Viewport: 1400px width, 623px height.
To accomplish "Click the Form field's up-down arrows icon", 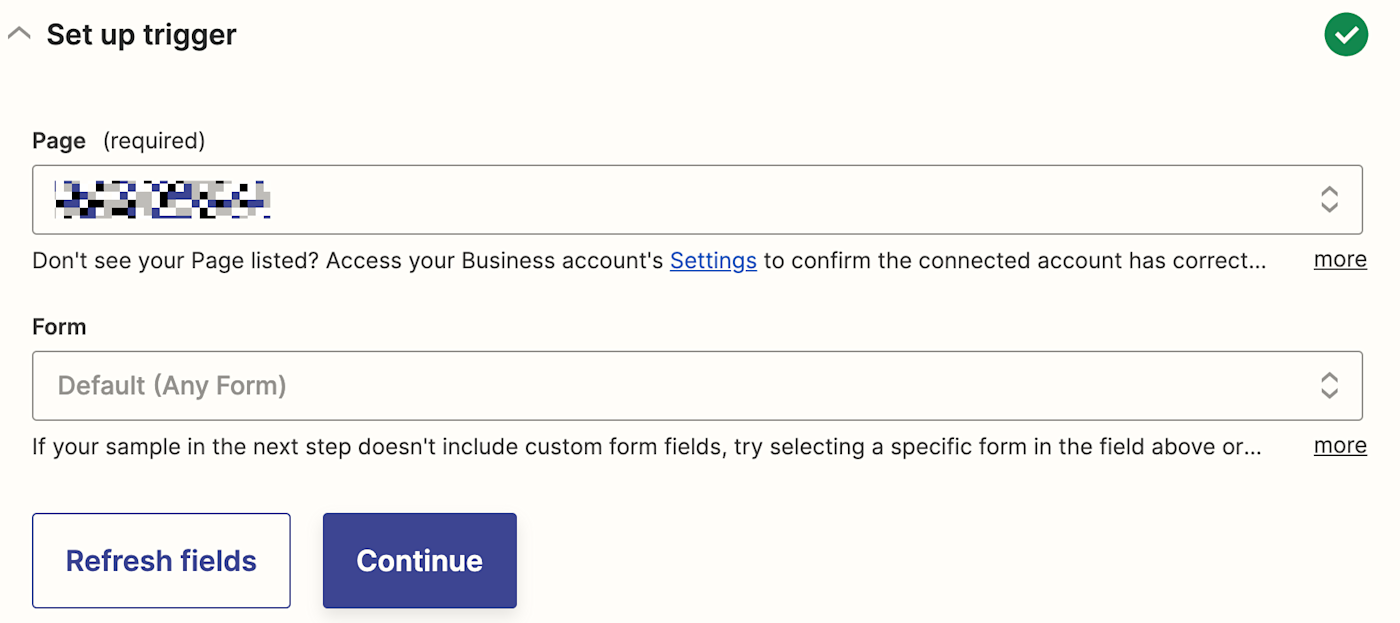I will (1329, 385).
